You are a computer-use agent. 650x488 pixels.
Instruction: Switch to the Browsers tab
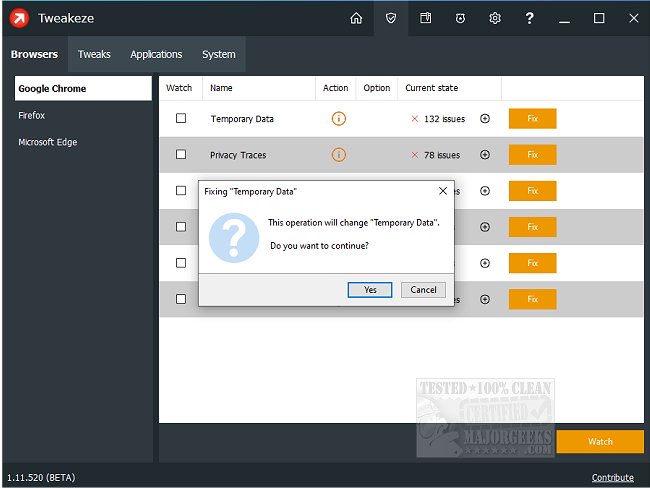(34, 54)
